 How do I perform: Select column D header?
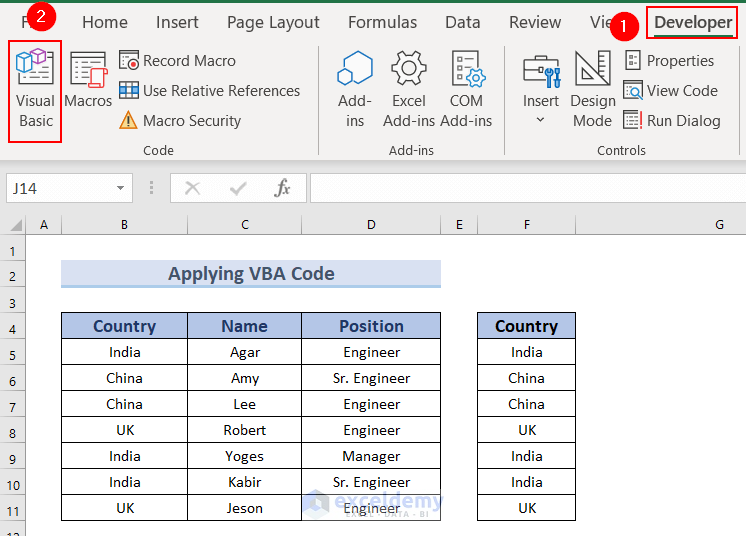(371, 225)
